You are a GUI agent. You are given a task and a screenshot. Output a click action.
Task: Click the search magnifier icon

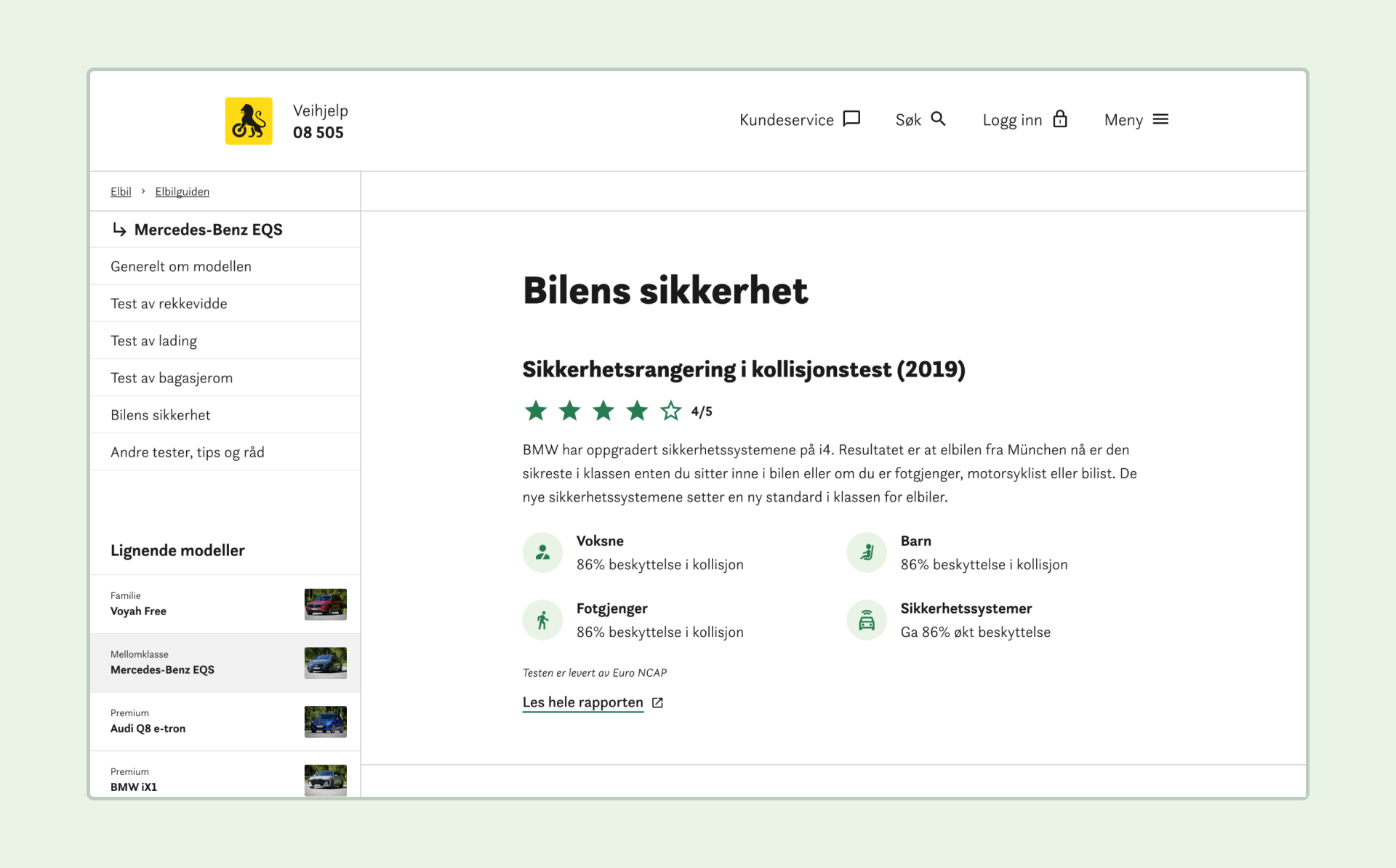click(938, 118)
